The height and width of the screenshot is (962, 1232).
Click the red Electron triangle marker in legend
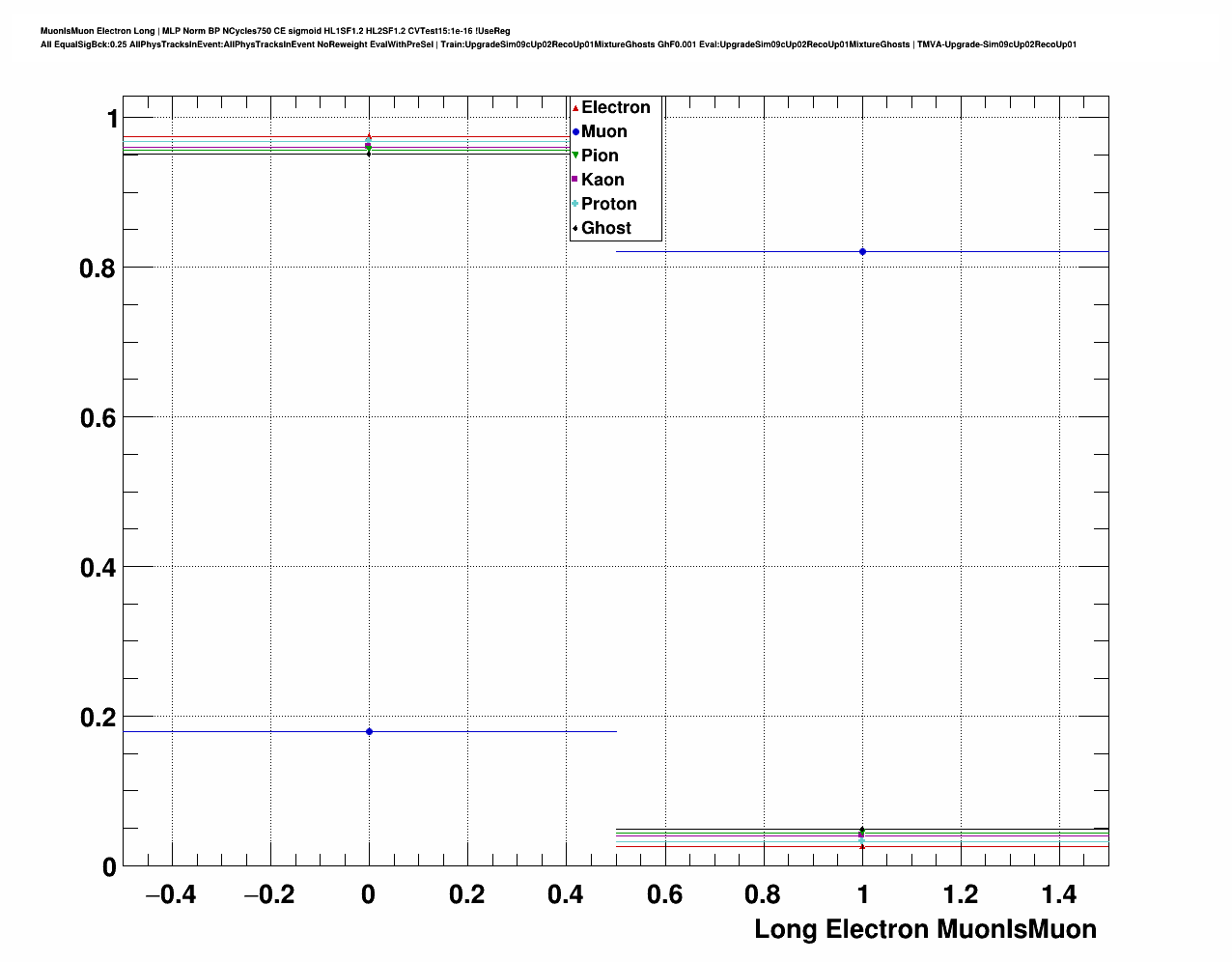click(x=575, y=107)
